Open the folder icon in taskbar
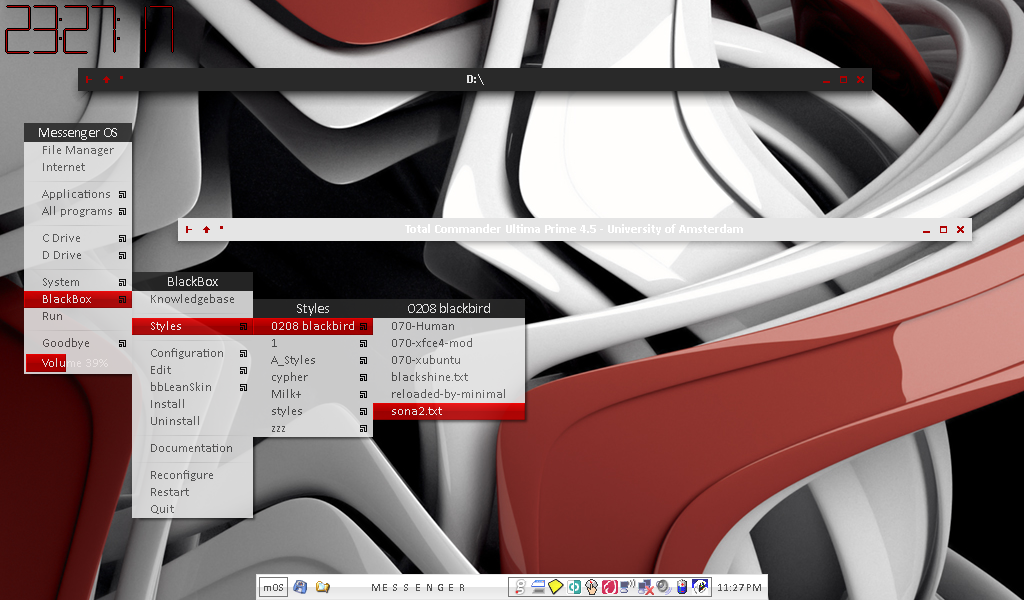The height and width of the screenshot is (600, 1024). [323, 587]
